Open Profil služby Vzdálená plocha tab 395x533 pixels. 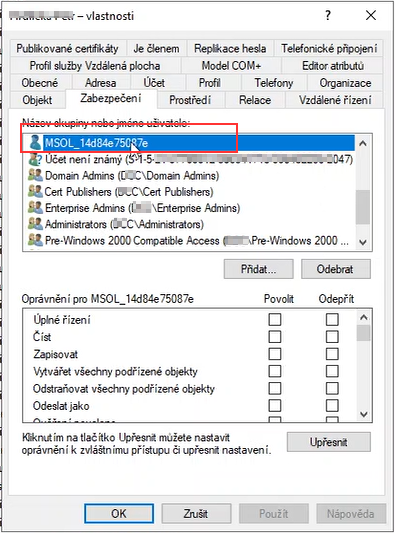95,66
